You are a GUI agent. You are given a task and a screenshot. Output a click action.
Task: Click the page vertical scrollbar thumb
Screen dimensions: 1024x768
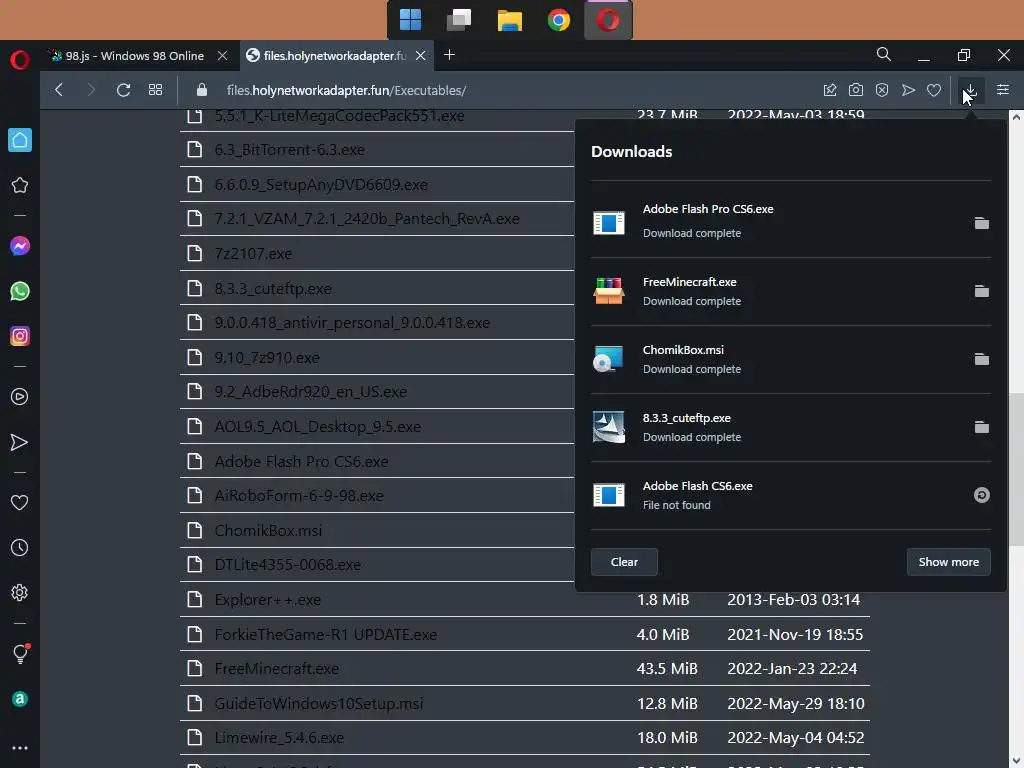[1016, 468]
